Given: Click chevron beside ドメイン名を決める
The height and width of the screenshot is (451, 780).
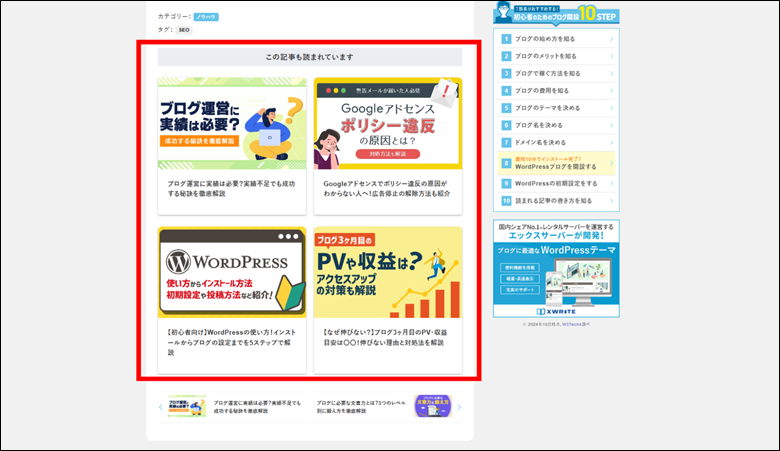Looking at the screenshot, I should [x=611, y=142].
